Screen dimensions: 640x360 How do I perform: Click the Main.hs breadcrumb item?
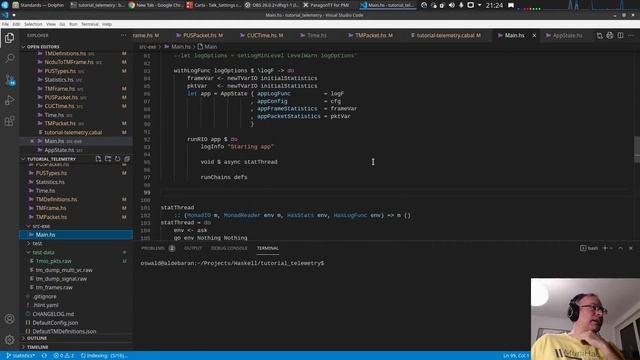coord(178,47)
